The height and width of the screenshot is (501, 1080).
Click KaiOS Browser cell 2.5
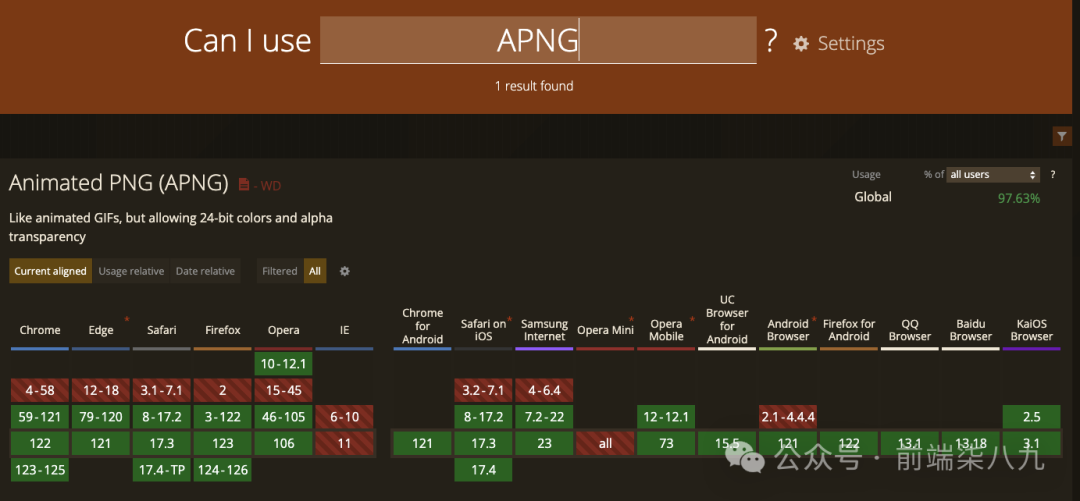(x=1031, y=417)
